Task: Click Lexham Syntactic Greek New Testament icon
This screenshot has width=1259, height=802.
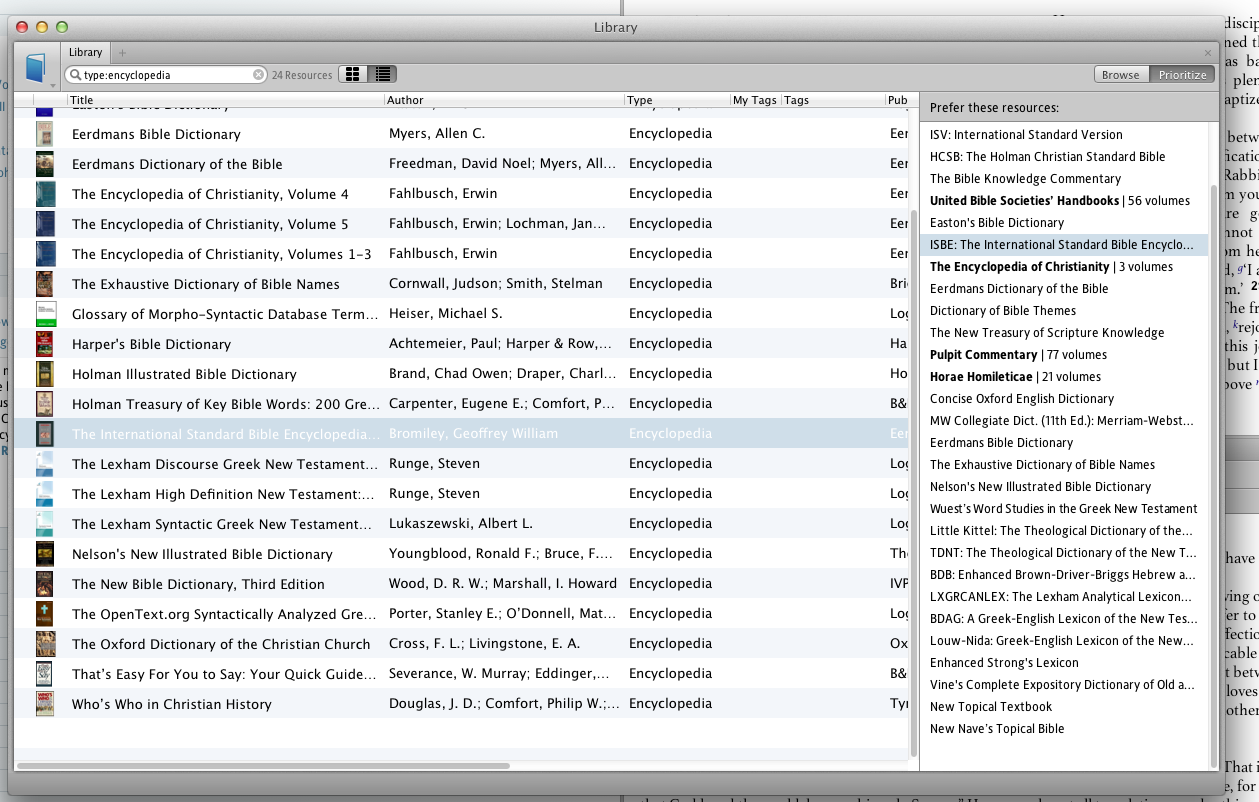Action: click(x=45, y=524)
